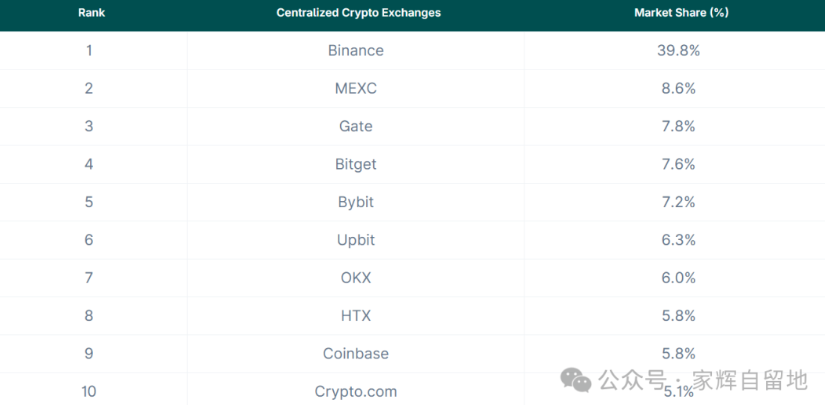The width and height of the screenshot is (825, 405).
Task: Open the Coinbase exchange entry
Action: 355,354
